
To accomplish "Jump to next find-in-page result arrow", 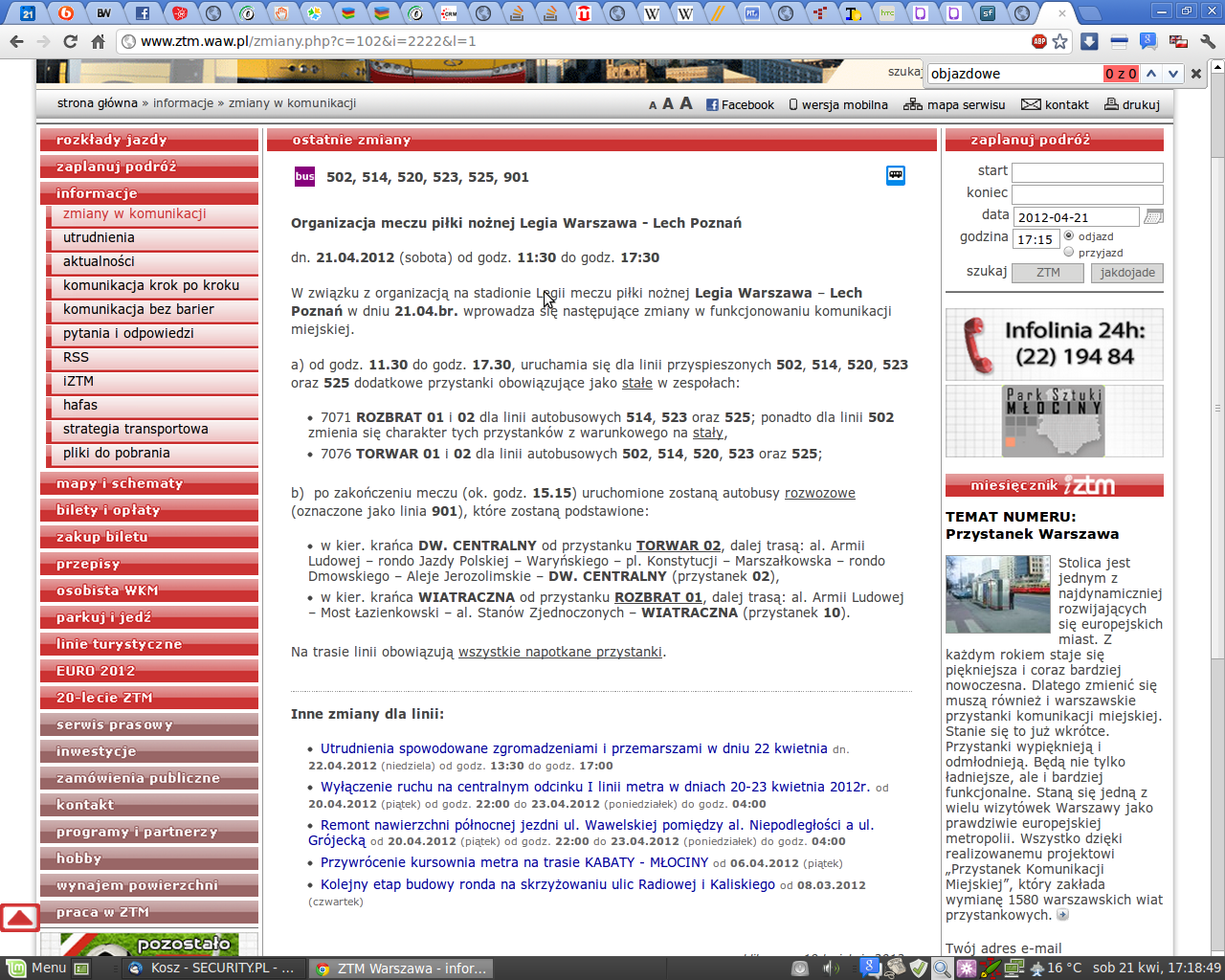I will click(x=1172, y=74).
